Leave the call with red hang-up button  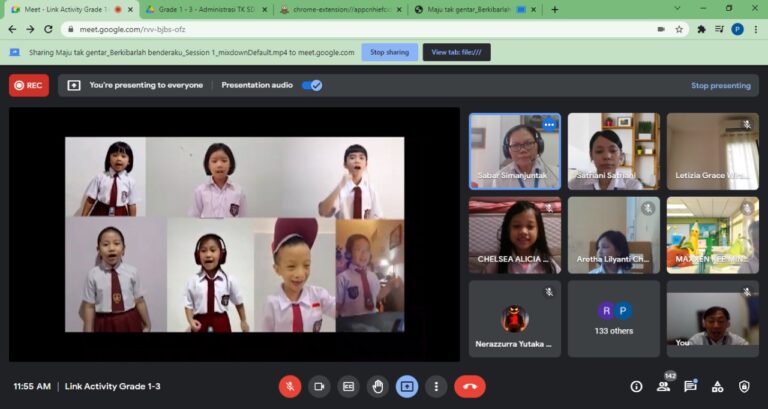(x=469, y=386)
